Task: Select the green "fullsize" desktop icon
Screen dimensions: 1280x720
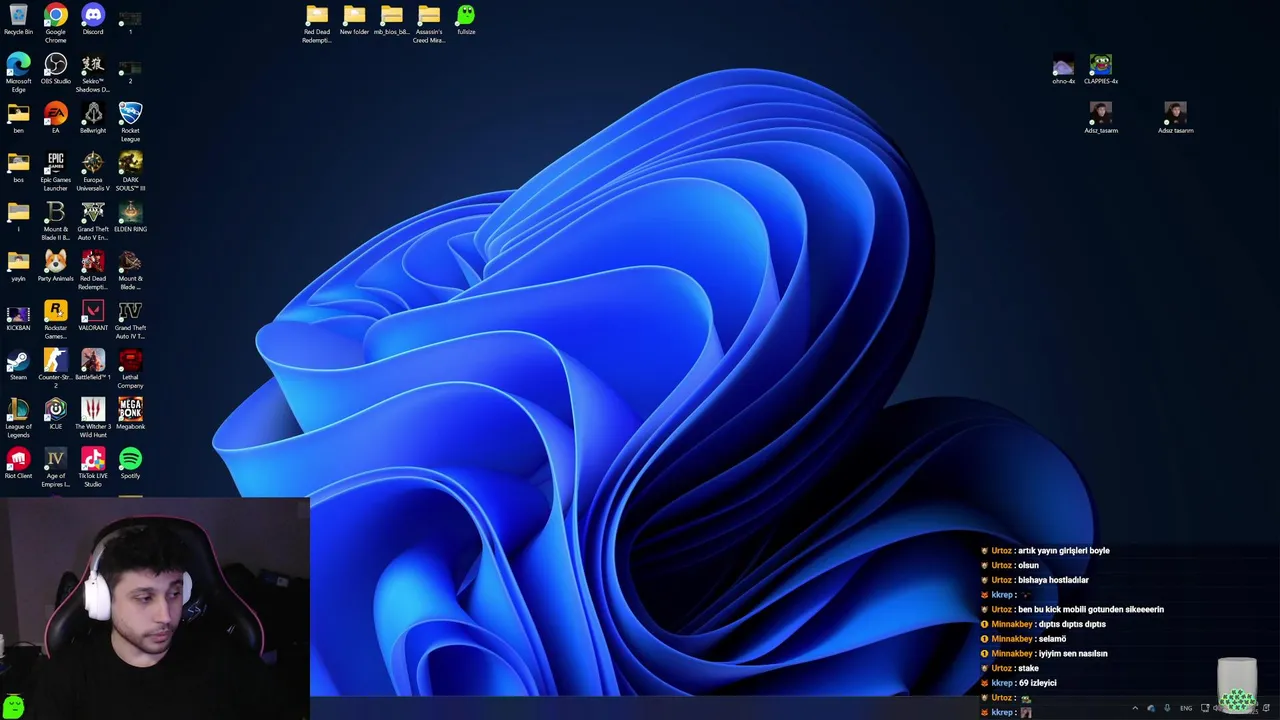Action: click(466, 19)
